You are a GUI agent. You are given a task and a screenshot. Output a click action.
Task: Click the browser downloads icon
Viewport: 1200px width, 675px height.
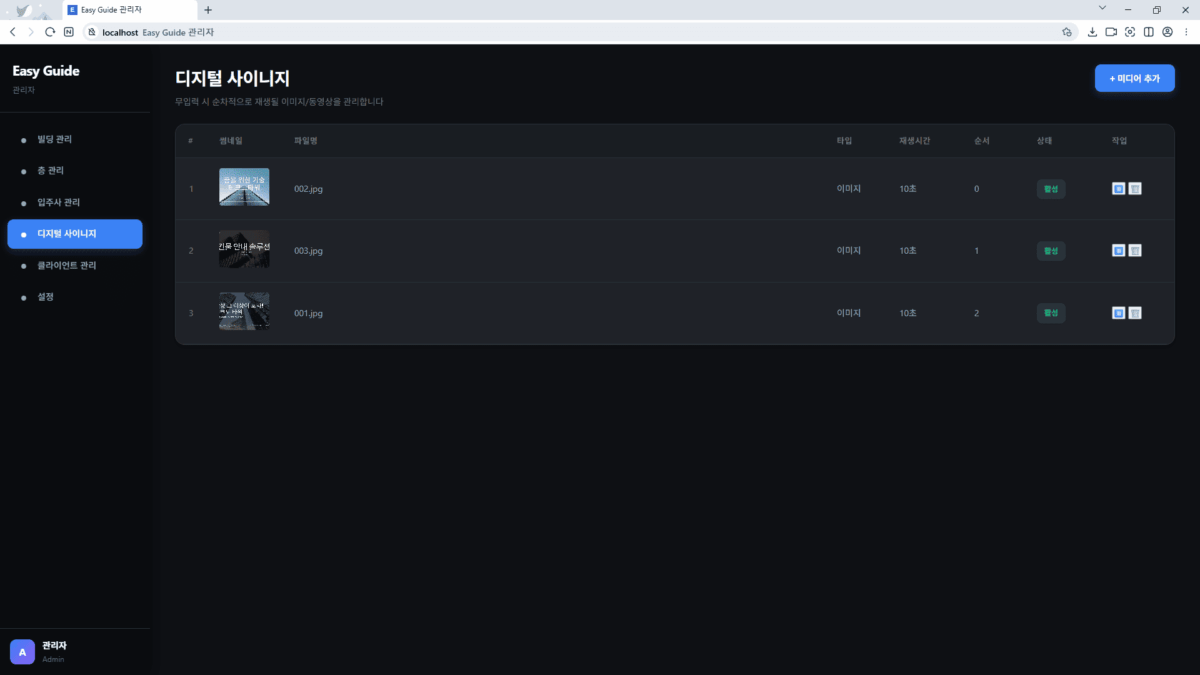point(1092,32)
